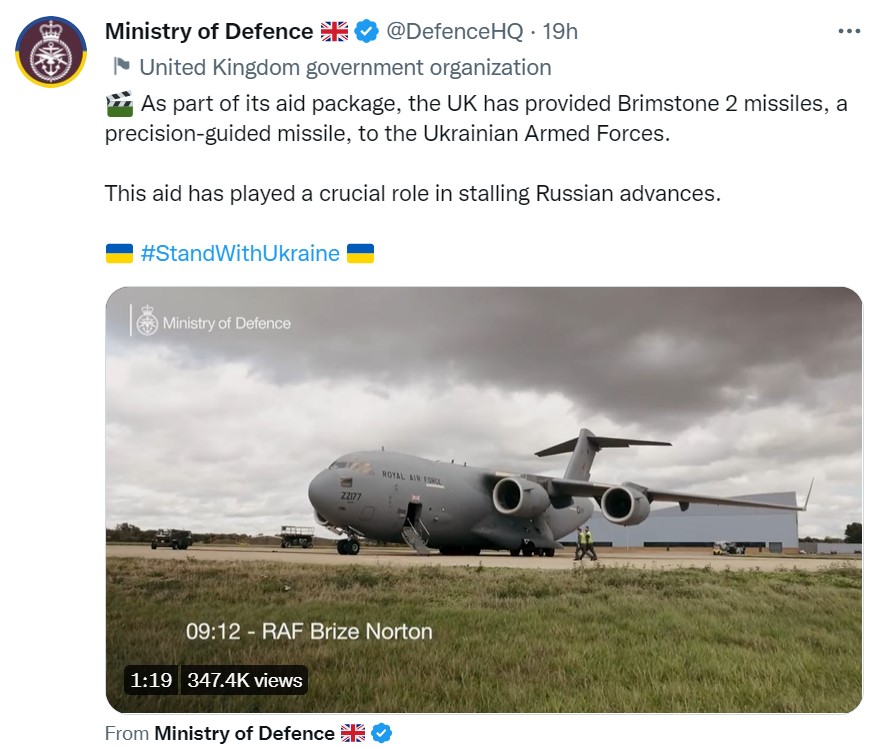Open the #StandWithUkraine hashtag

pyautogui.click(x=242, y=253)
